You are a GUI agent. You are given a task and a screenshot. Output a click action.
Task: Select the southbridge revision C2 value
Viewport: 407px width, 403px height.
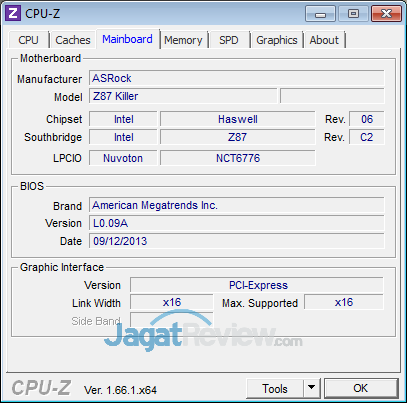coord(367,137)
